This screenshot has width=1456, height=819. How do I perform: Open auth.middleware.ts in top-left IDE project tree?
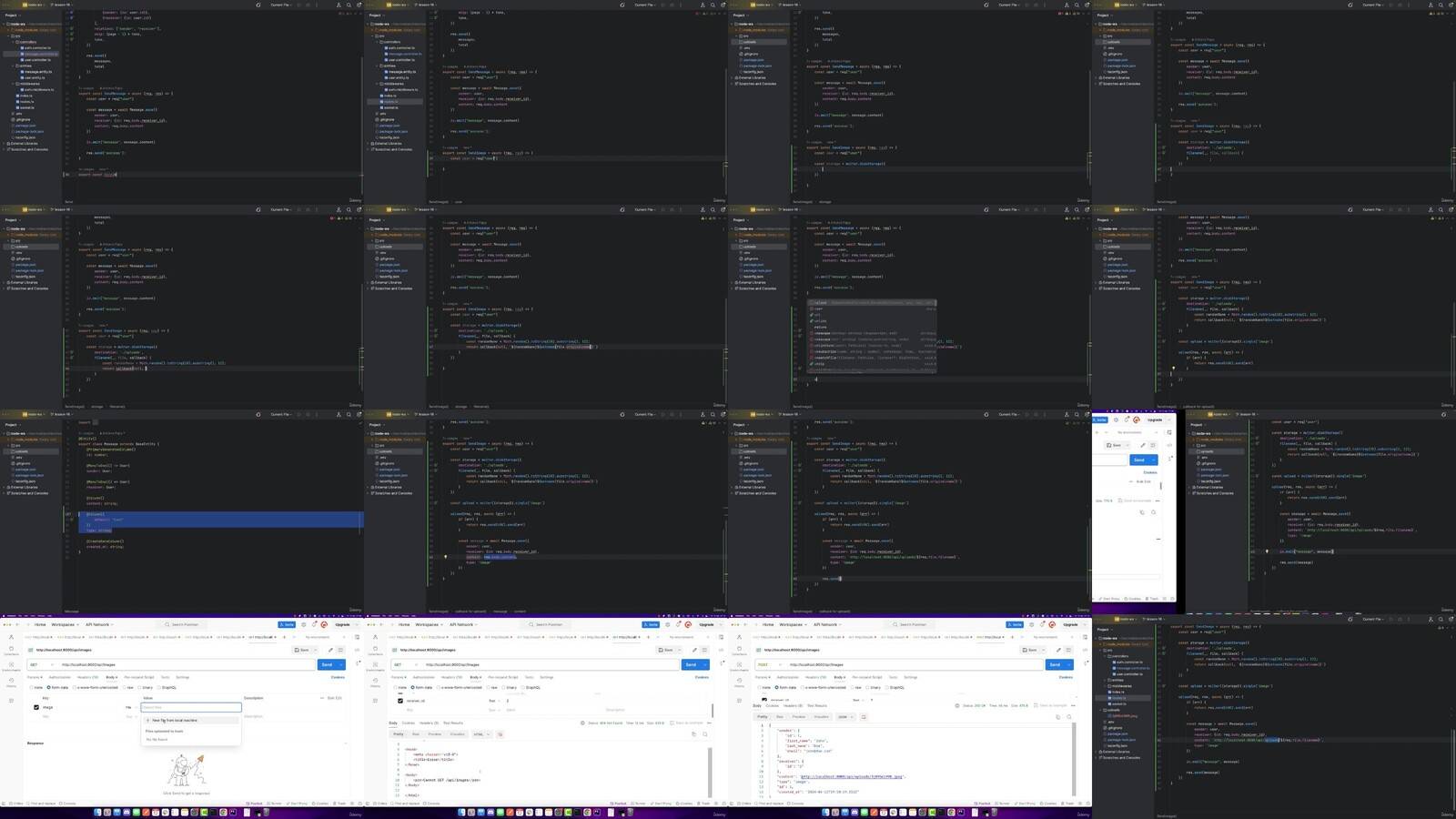tap(39, 89)
